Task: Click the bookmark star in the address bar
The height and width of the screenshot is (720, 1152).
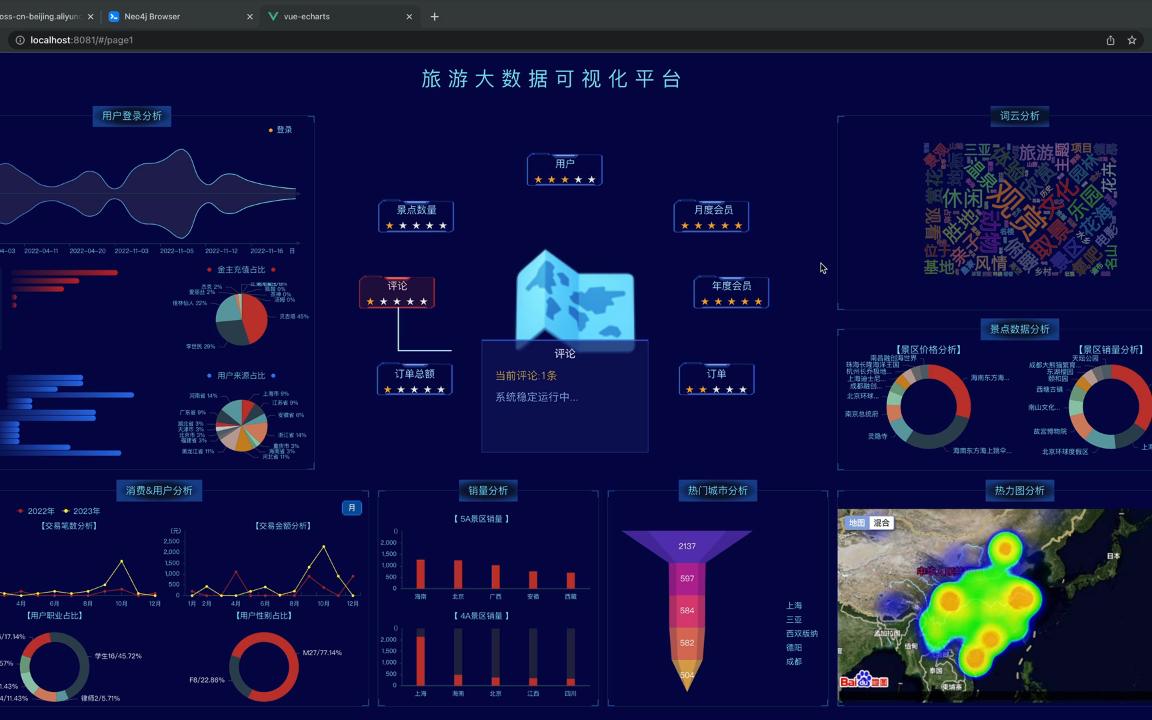Action: (1131, 40)
